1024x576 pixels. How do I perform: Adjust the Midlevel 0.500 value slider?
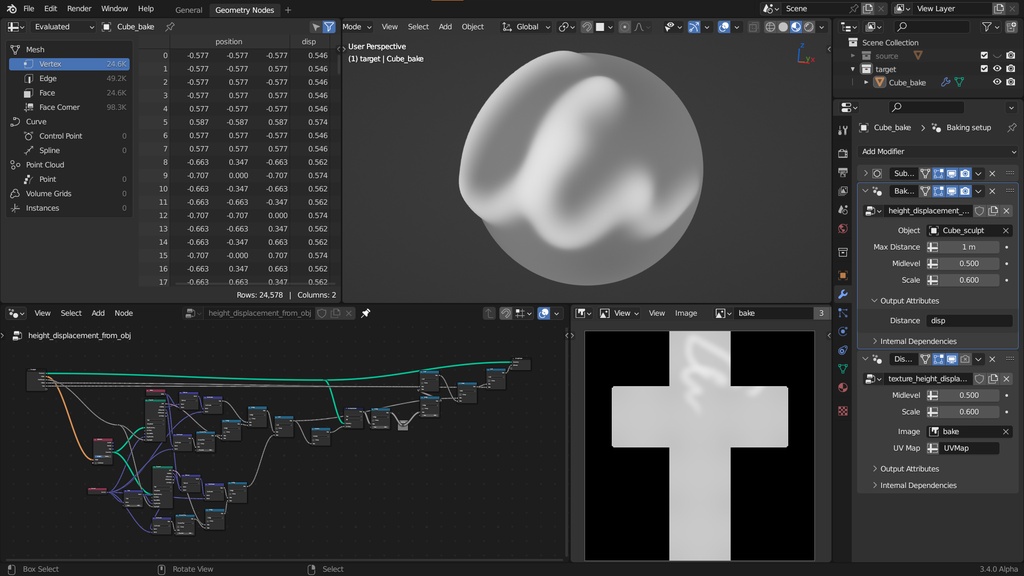tap(968, 263)
